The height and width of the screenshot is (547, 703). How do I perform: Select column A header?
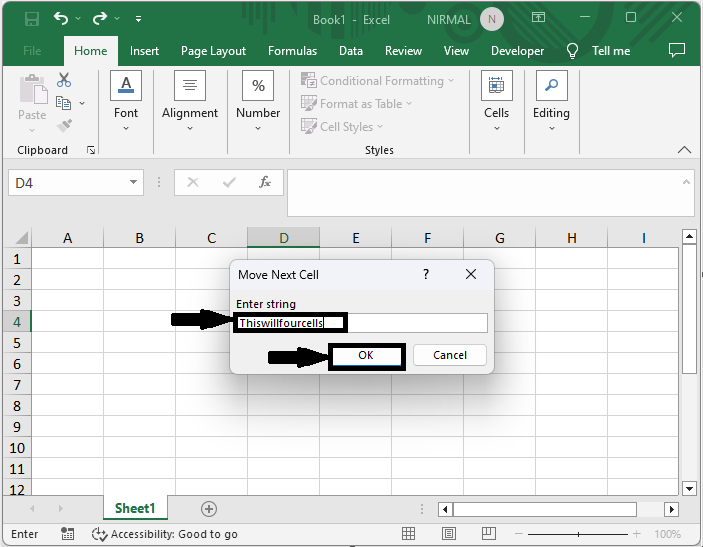(67, 238)
